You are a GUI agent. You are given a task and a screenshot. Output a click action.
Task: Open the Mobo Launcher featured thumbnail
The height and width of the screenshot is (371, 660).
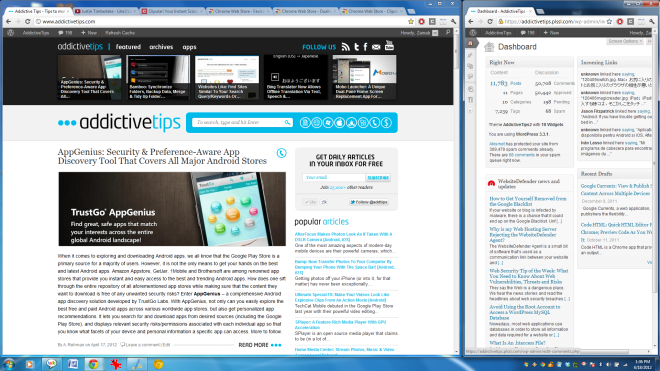(365, 77)
